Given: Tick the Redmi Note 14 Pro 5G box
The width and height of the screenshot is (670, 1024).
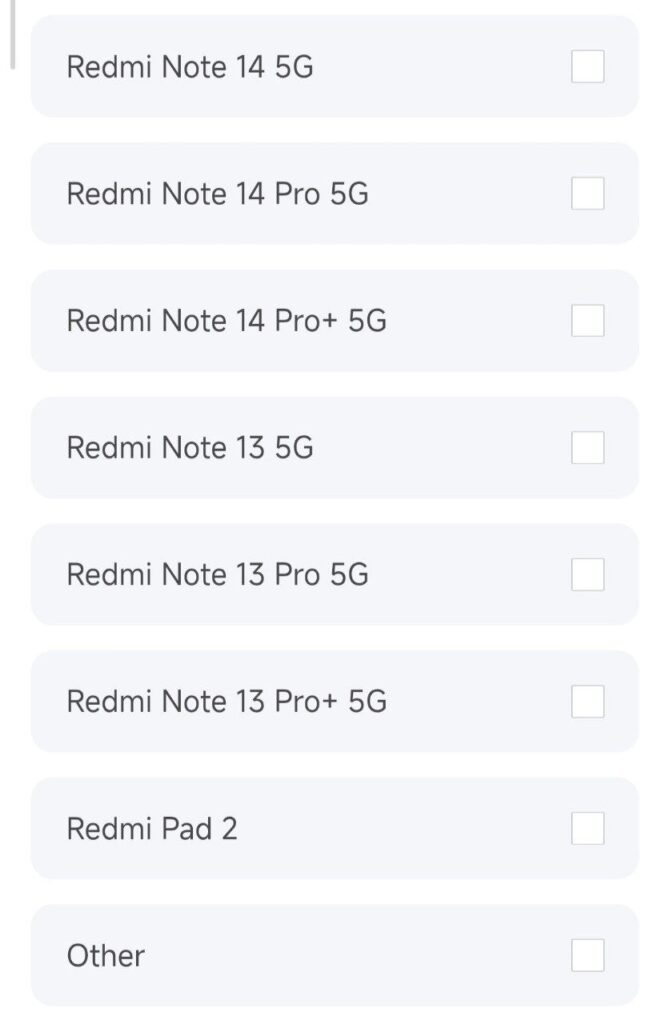Looking at the screenshot, I should click(588, 194).
